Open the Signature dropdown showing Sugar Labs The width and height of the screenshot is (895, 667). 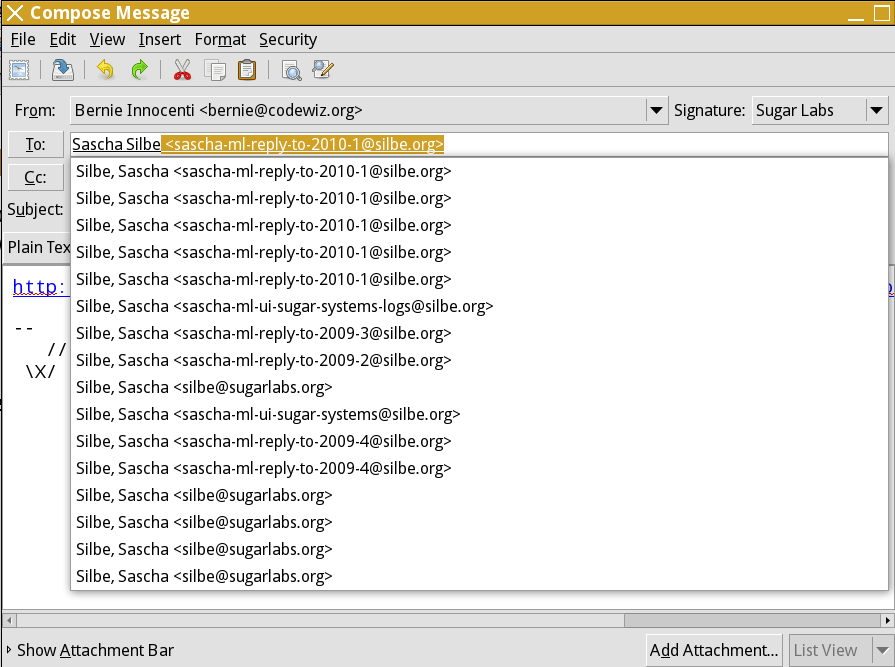tap(876, 111)
